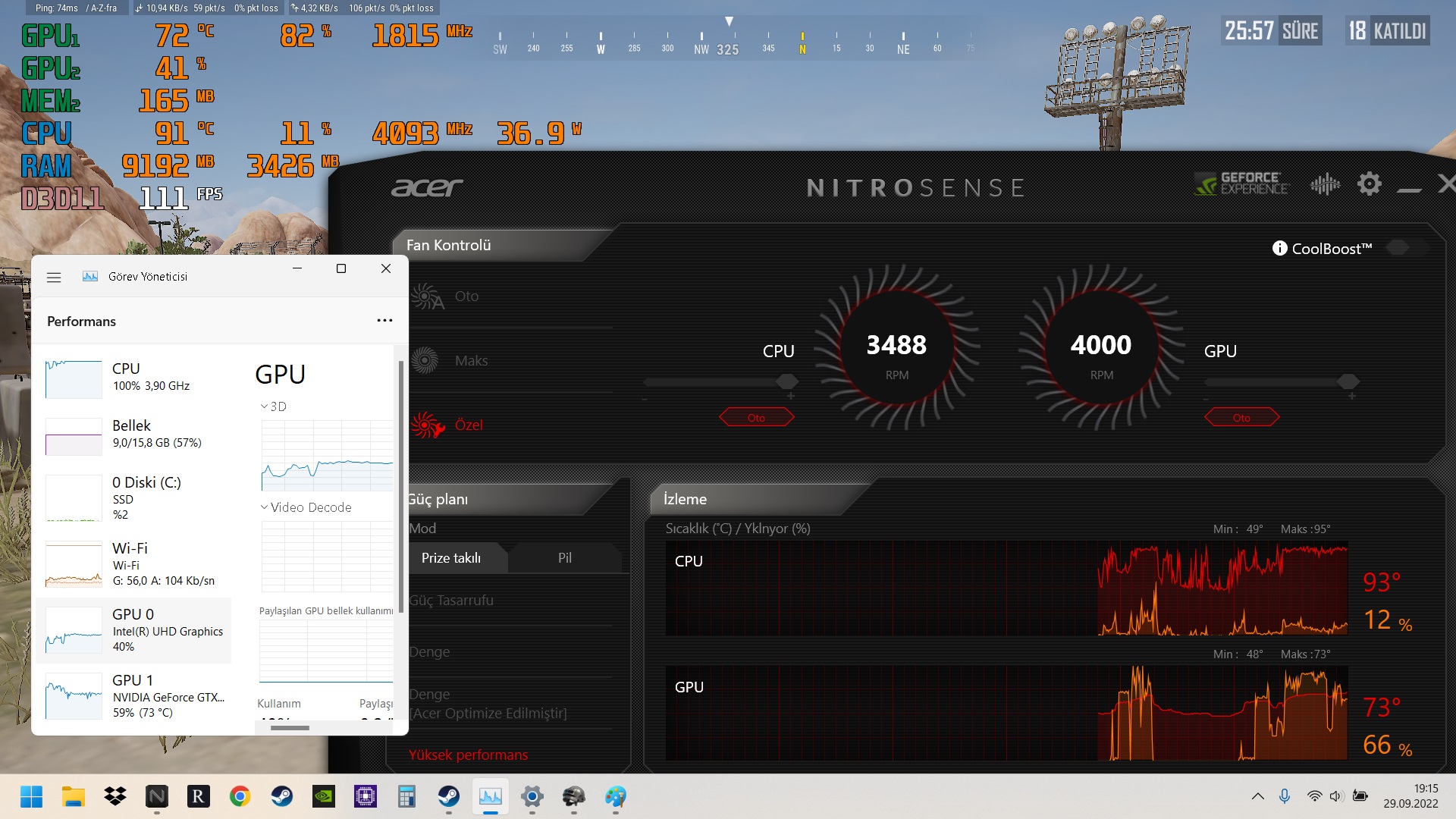
Task: Show hidden system tray icons
Action: tap(1257, 796)
